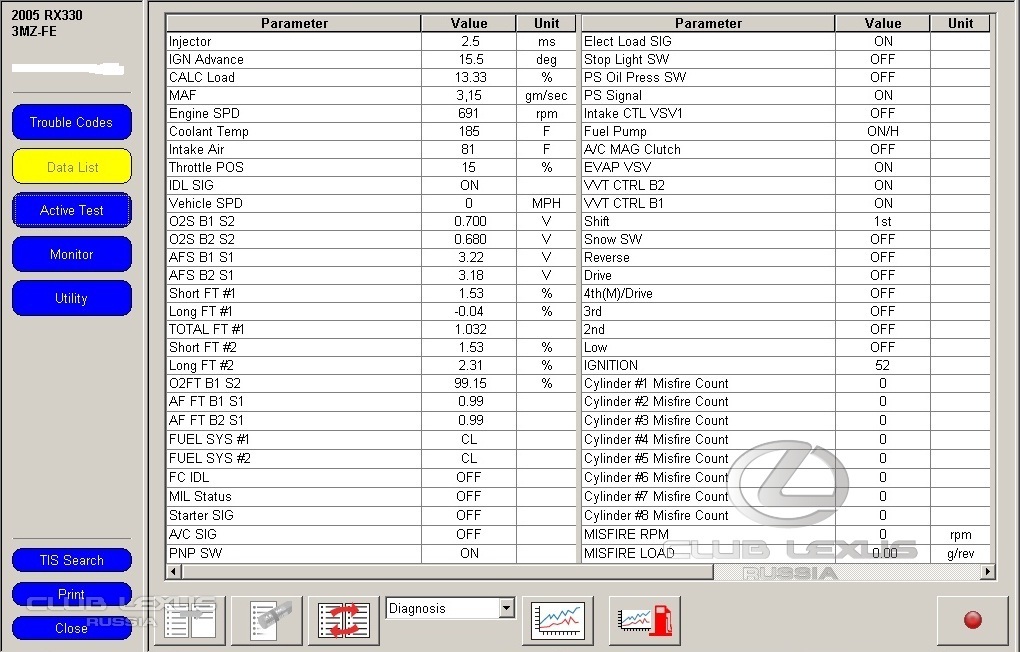The width and height of the screenshot is (1020, 652).
Task: Click the list-to-columns layout icon in bottom toolbar
Action: coord(190,620)
